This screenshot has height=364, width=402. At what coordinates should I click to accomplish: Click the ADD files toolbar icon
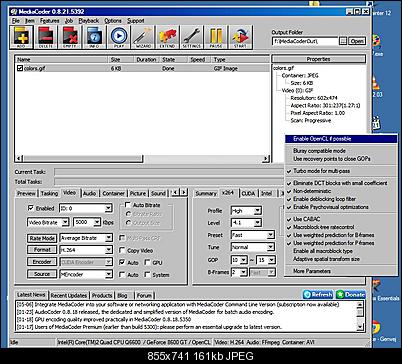(21, 37)
